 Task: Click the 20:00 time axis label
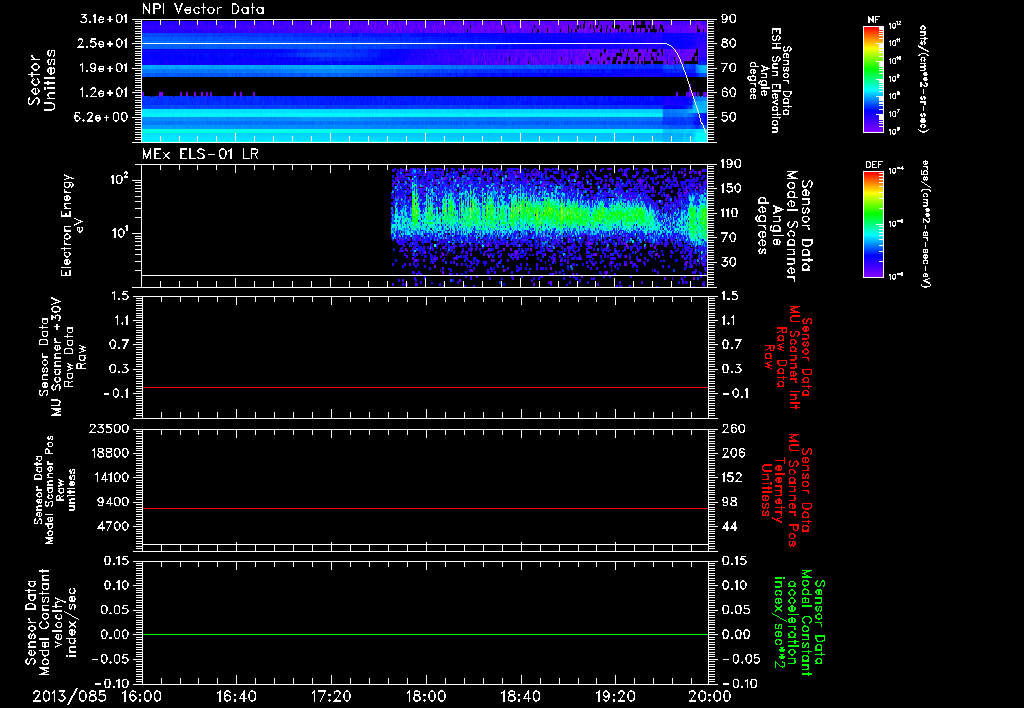pyautogui.click(x=710, y=696)
